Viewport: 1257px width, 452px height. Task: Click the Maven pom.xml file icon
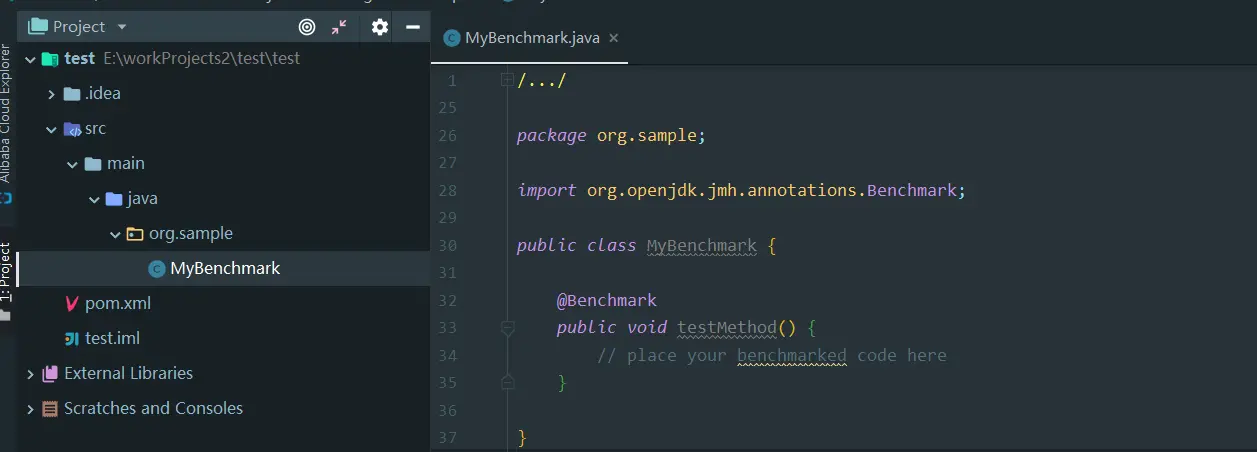tap(71, 303)
